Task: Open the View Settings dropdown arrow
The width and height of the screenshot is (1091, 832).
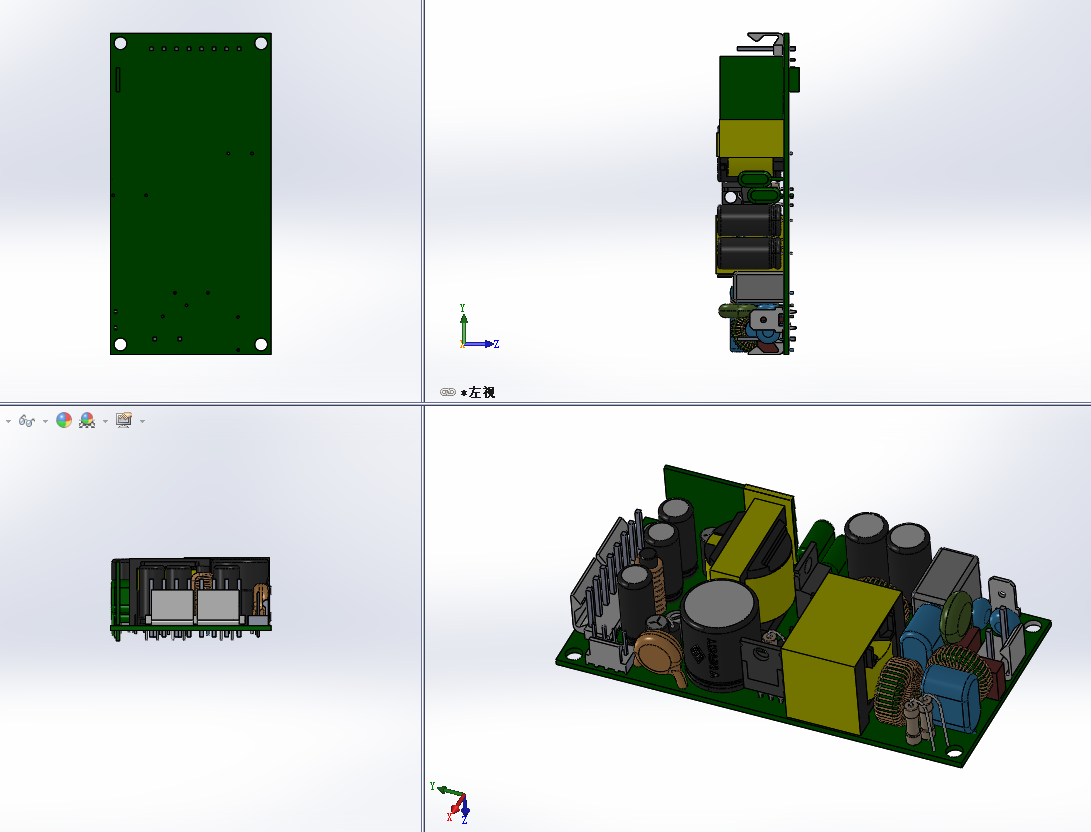Action: 142,421
